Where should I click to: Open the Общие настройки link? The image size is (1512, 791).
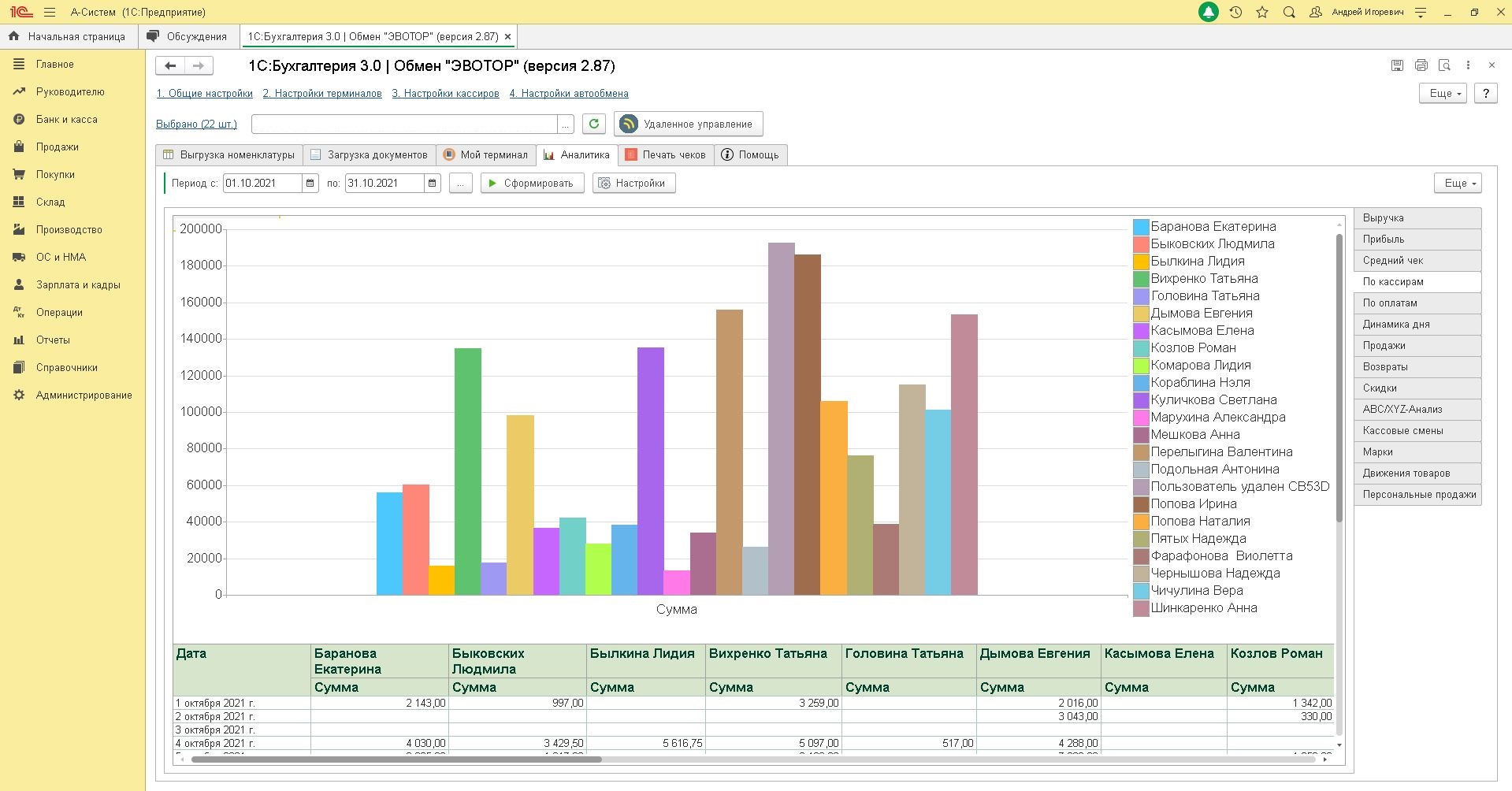[x=204, y=93]
